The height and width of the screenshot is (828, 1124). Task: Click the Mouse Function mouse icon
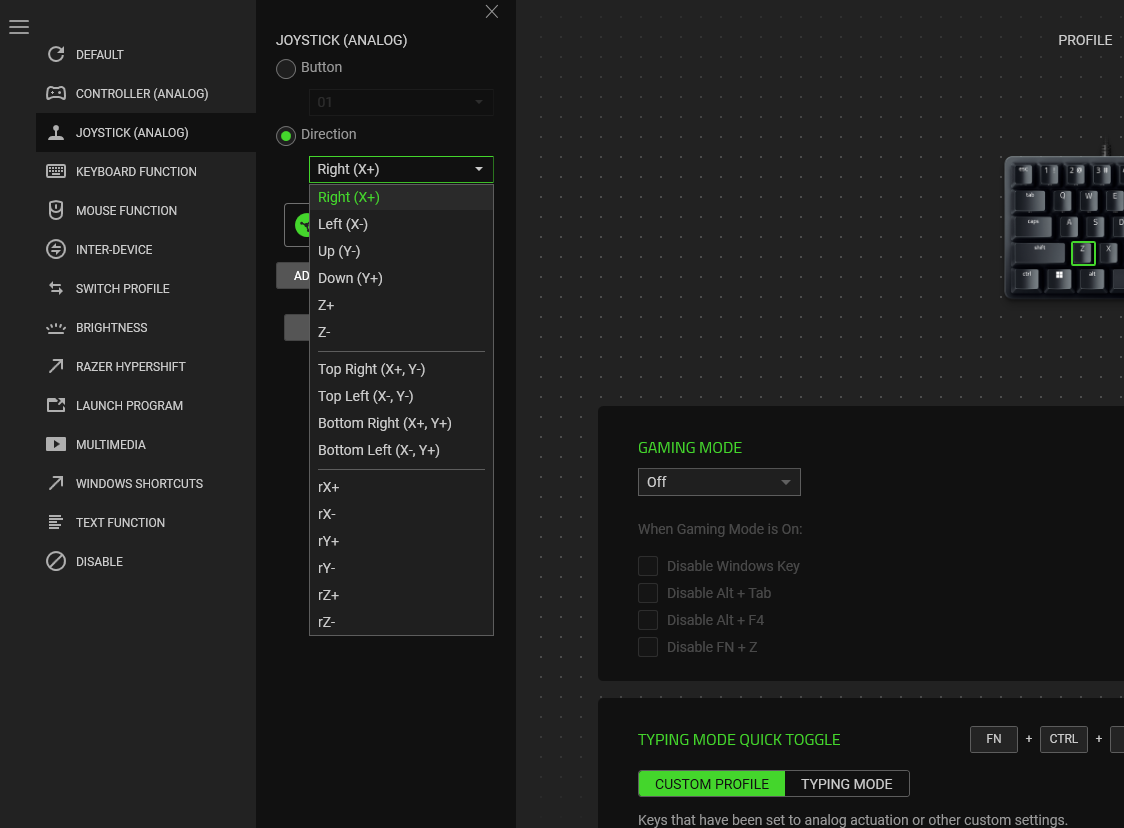point(56,210)
